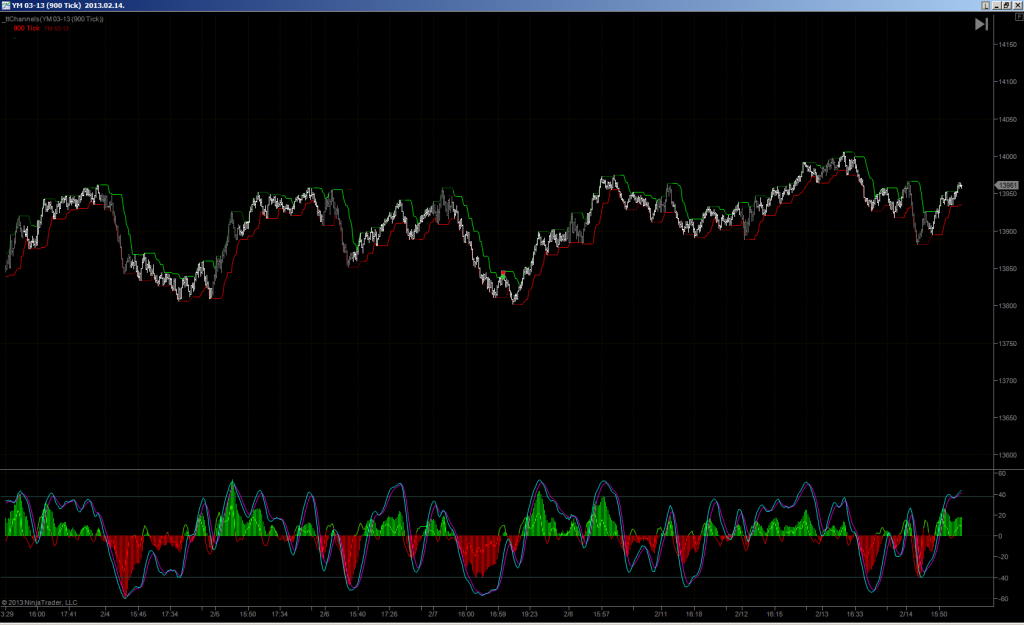Close the YM 03-13 chart window

tap(1017, 5)
